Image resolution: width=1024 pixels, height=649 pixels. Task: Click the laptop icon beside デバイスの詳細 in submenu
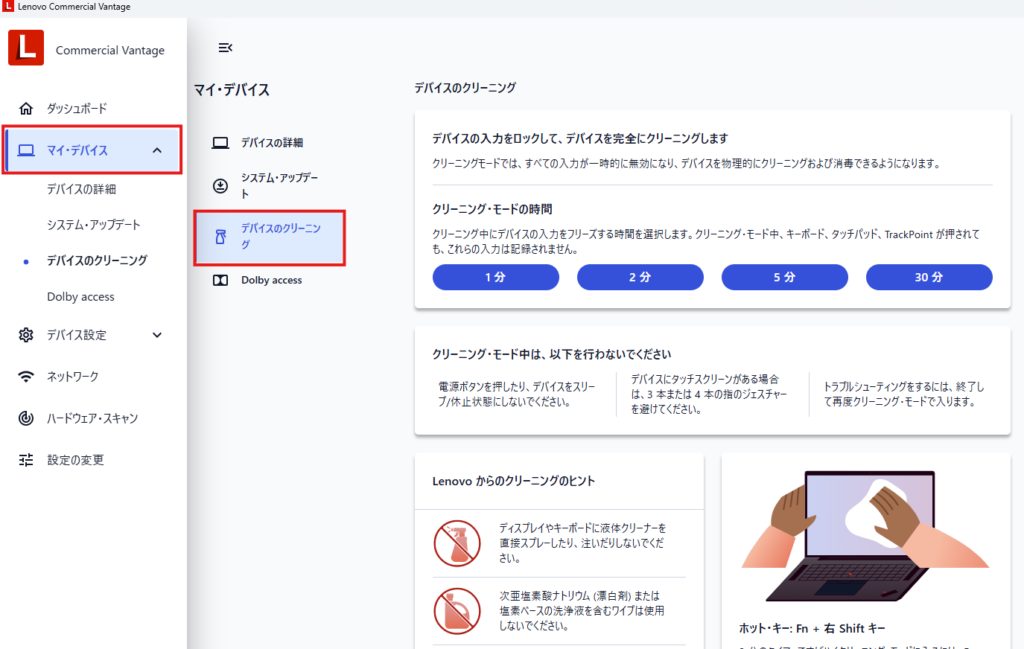[220, 143]
